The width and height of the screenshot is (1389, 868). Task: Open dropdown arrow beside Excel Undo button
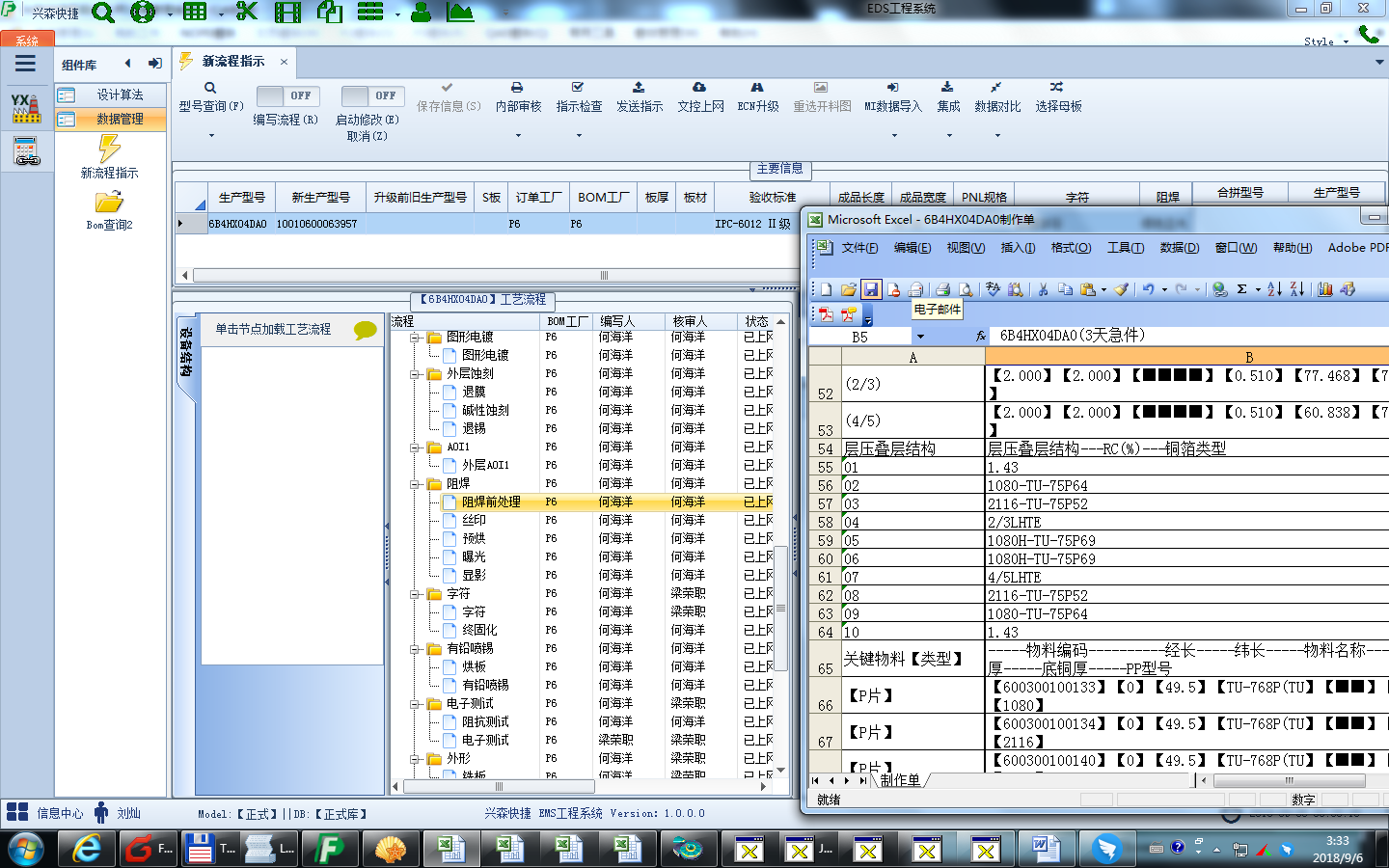point(1164,288)
